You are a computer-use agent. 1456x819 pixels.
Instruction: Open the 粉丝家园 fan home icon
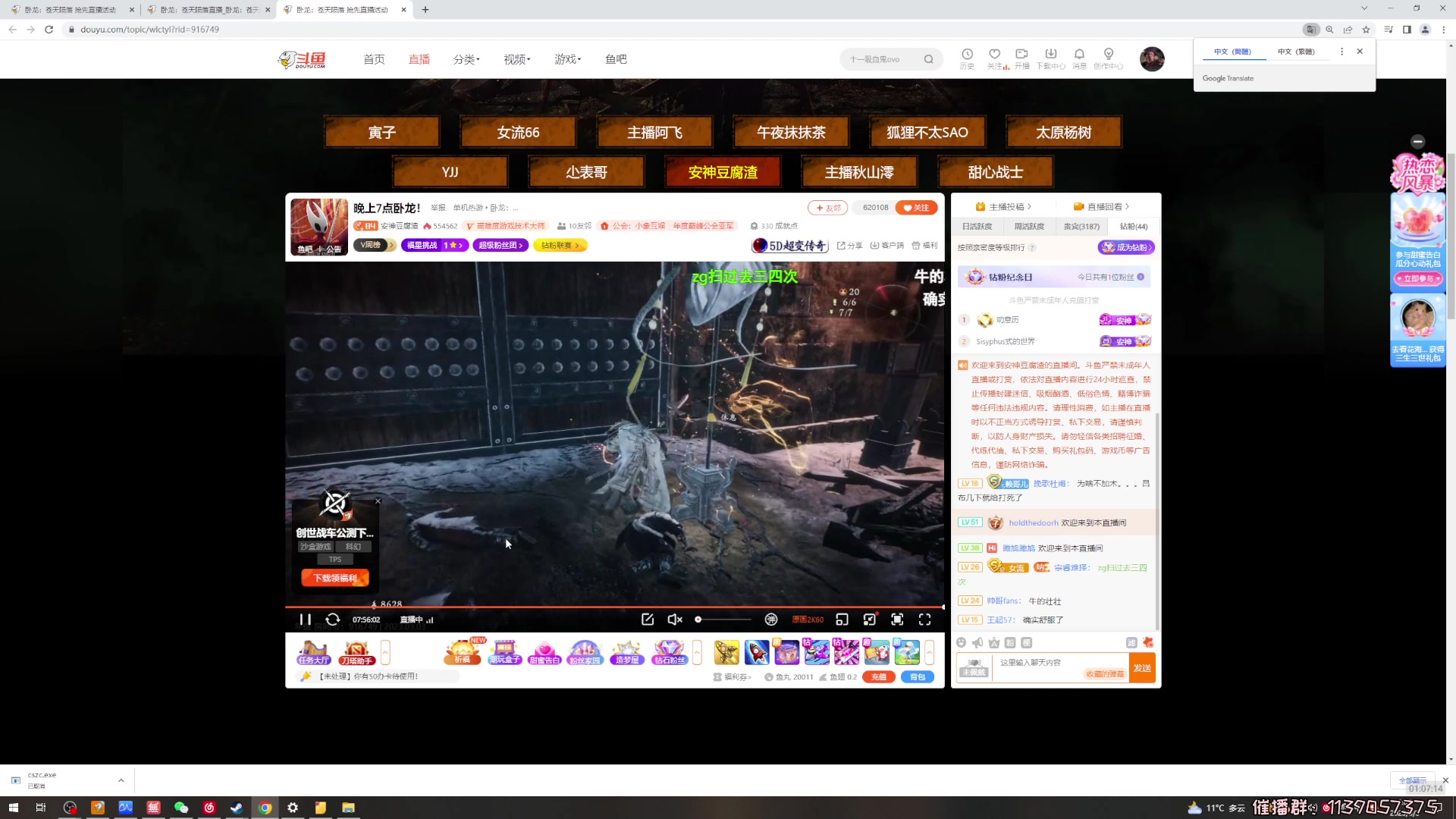click(585, 652)
